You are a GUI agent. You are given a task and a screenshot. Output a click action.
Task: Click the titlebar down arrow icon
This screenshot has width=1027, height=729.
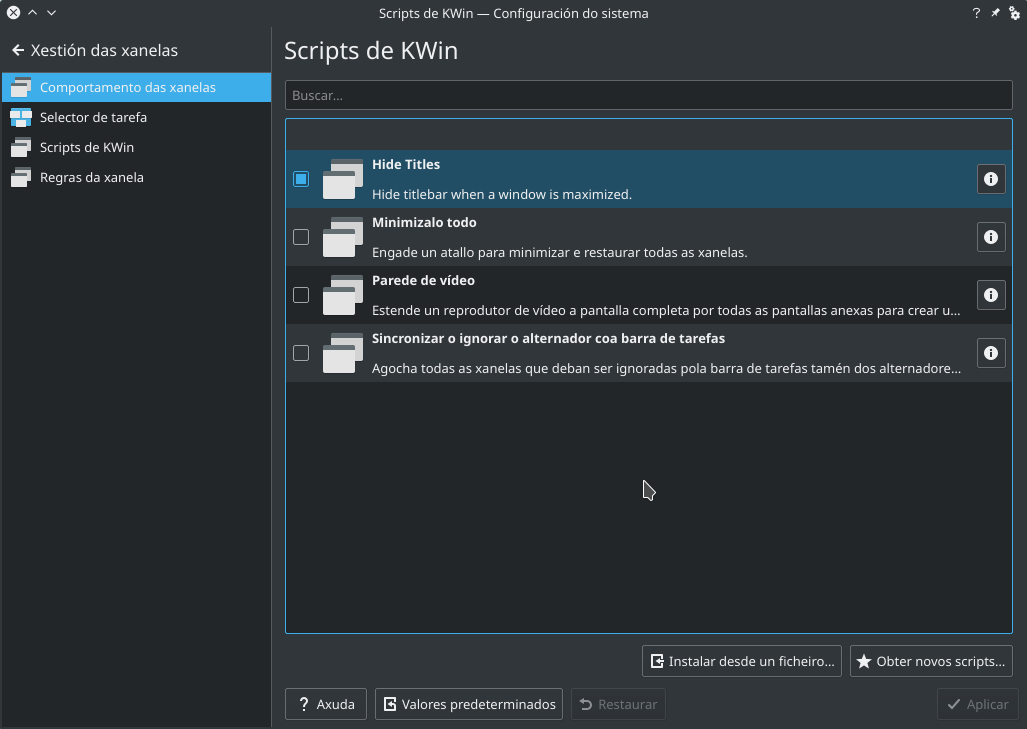(x=51, y=12)
